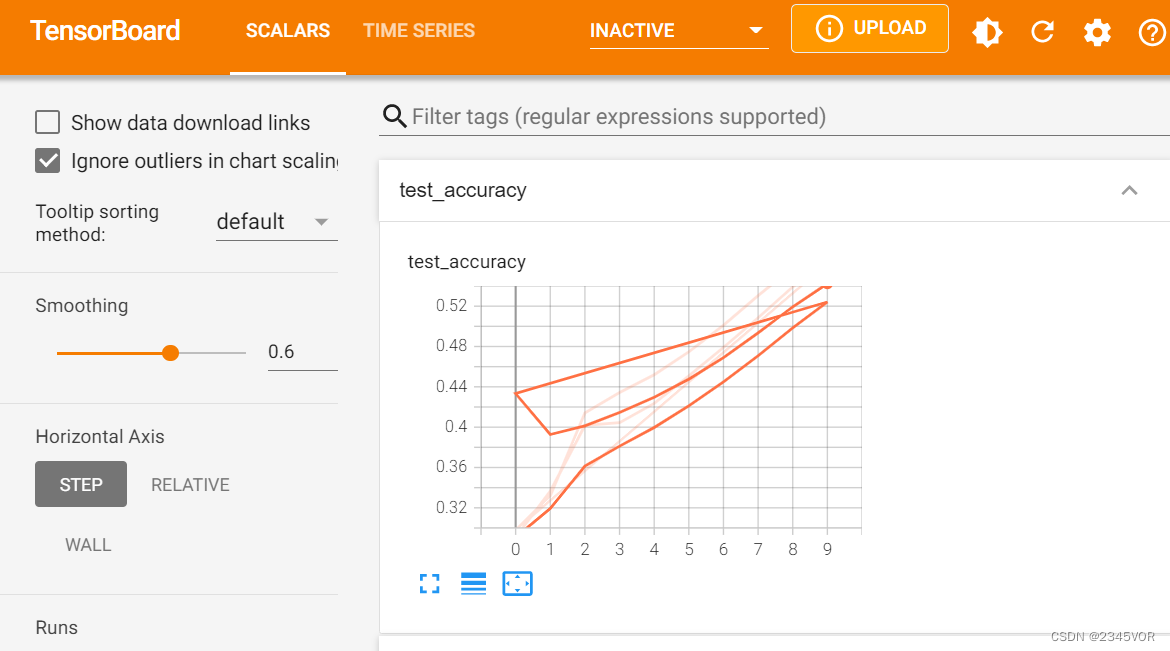Expand chart to full size icon
The width and height of the screenshot is (1170, 651).
[x=430, y=584]
